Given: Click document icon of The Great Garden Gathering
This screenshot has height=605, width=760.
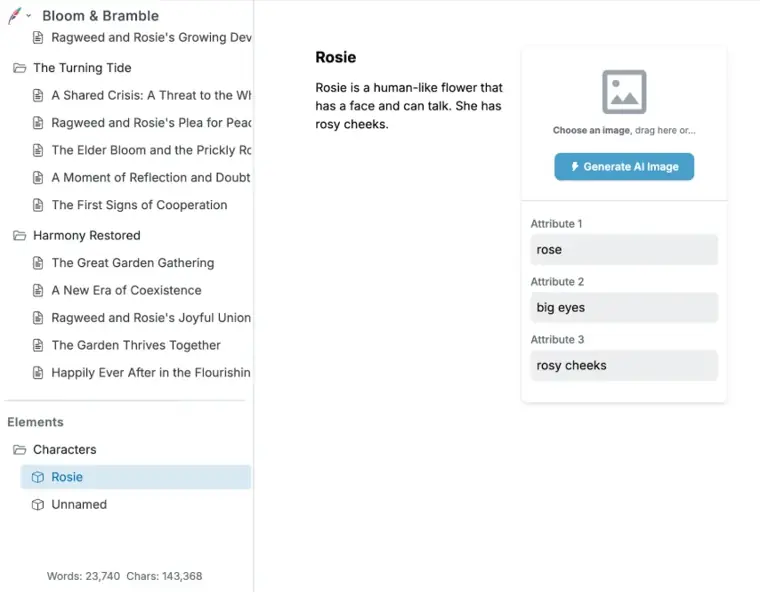Looking at the screenshot, I should click(38, 263).
